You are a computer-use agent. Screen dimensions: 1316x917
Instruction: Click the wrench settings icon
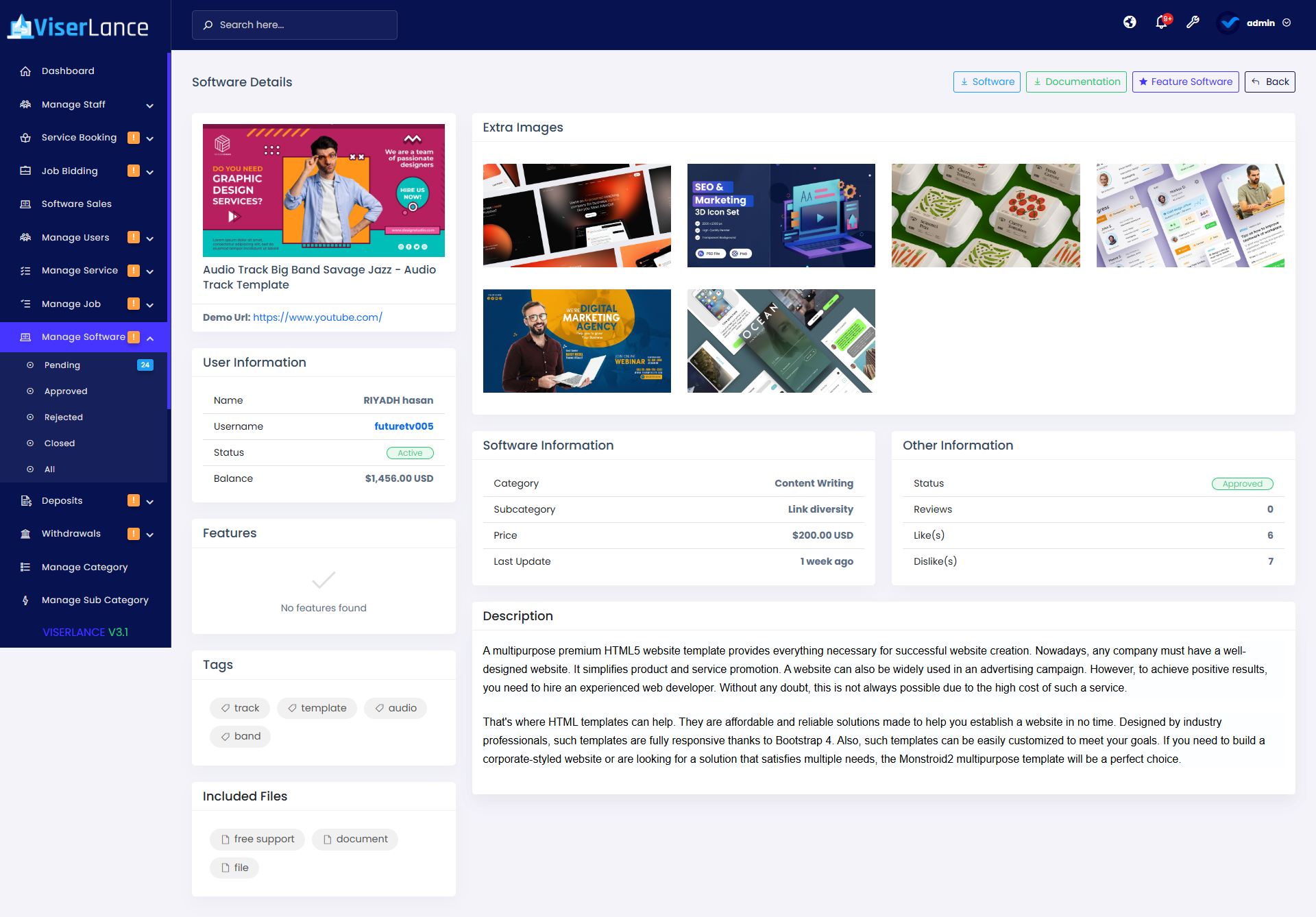1193,23
